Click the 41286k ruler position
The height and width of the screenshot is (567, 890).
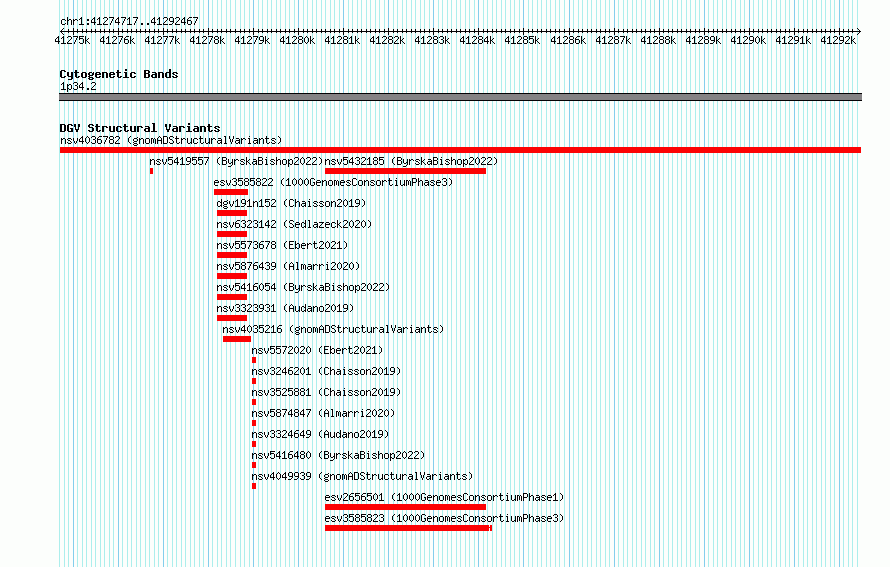tap(568, 40)
